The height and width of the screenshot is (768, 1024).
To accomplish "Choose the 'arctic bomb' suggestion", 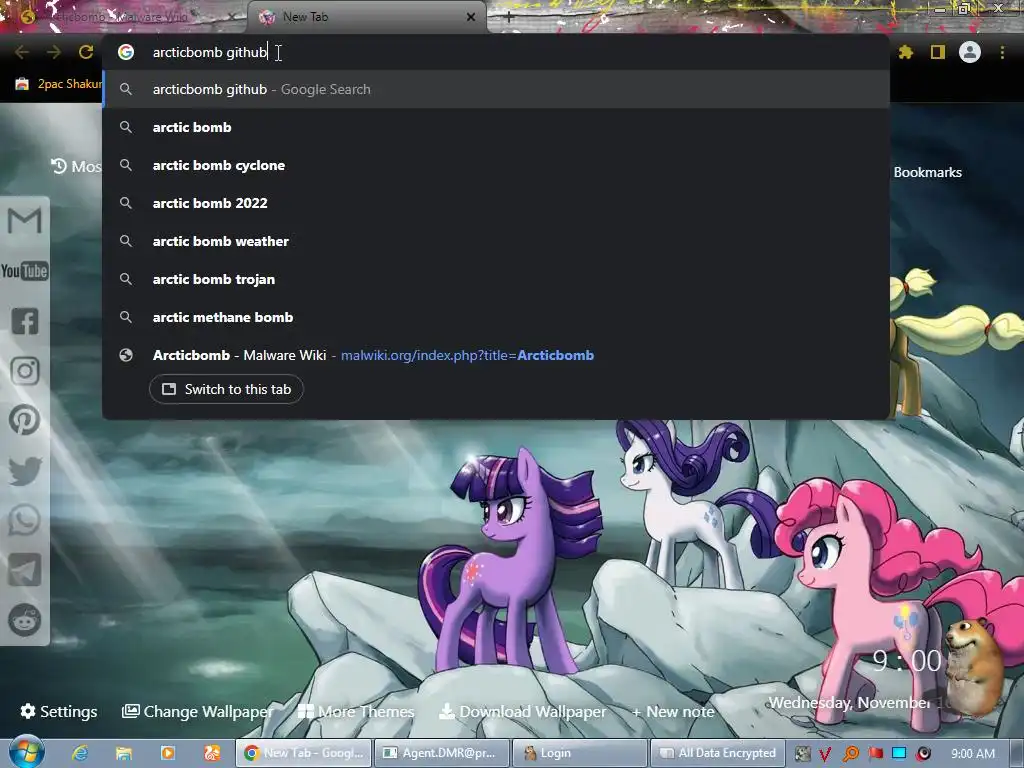I will pyautogui.click(x=496, y=127).
